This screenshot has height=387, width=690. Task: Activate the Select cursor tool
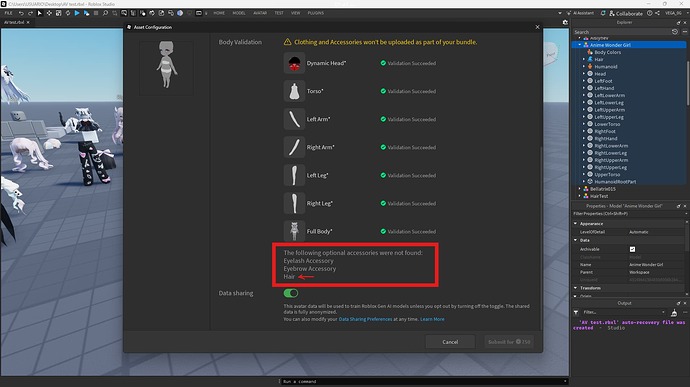[40, 13]
